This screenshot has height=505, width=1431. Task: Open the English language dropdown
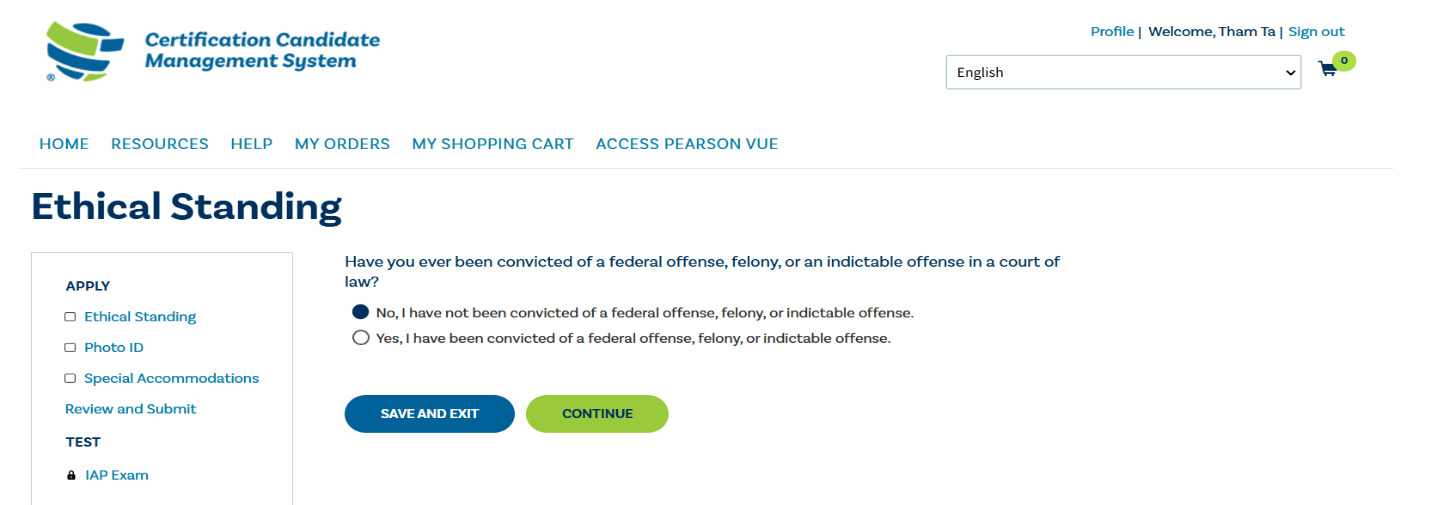coord(1123,72)
